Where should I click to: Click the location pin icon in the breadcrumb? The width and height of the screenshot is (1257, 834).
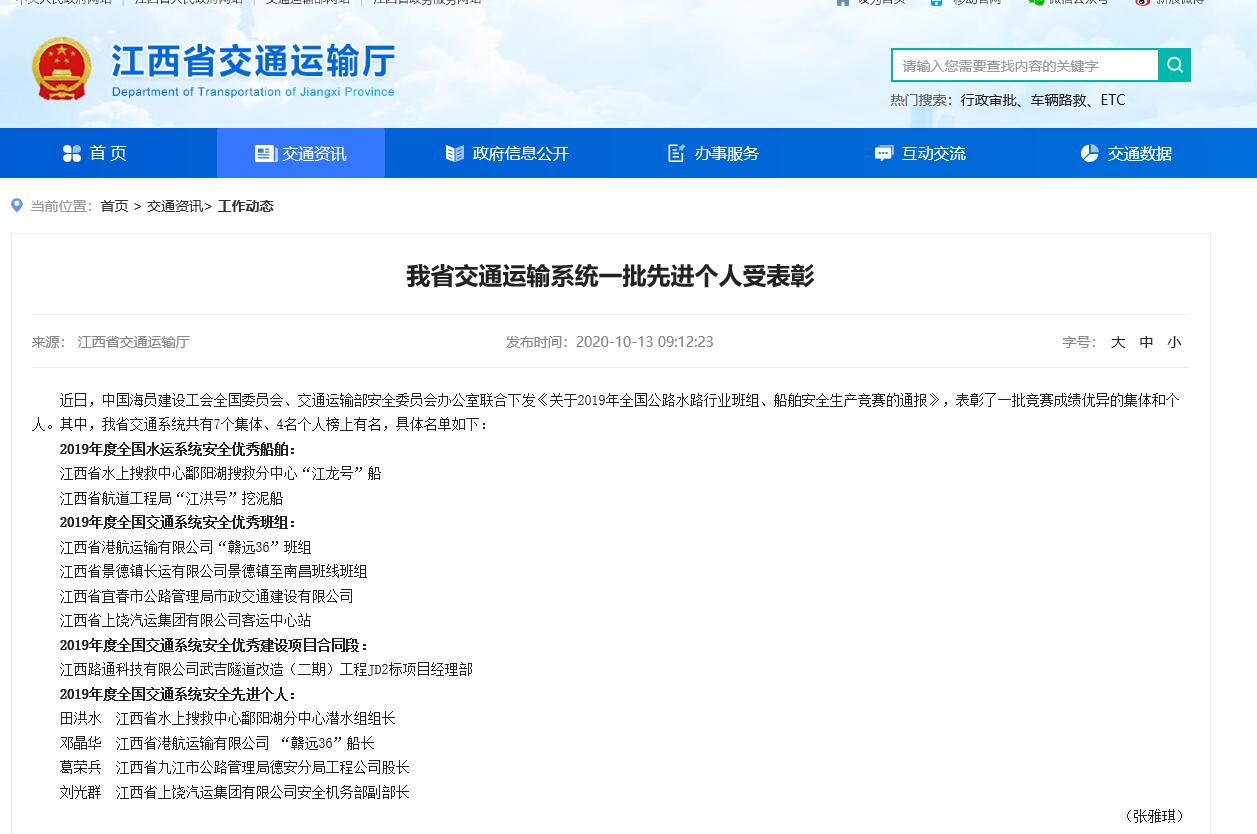(x=17, y=205)
